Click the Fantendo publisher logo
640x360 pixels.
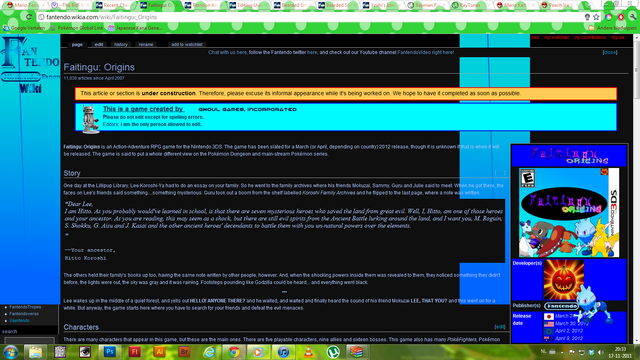pos(561,306)
